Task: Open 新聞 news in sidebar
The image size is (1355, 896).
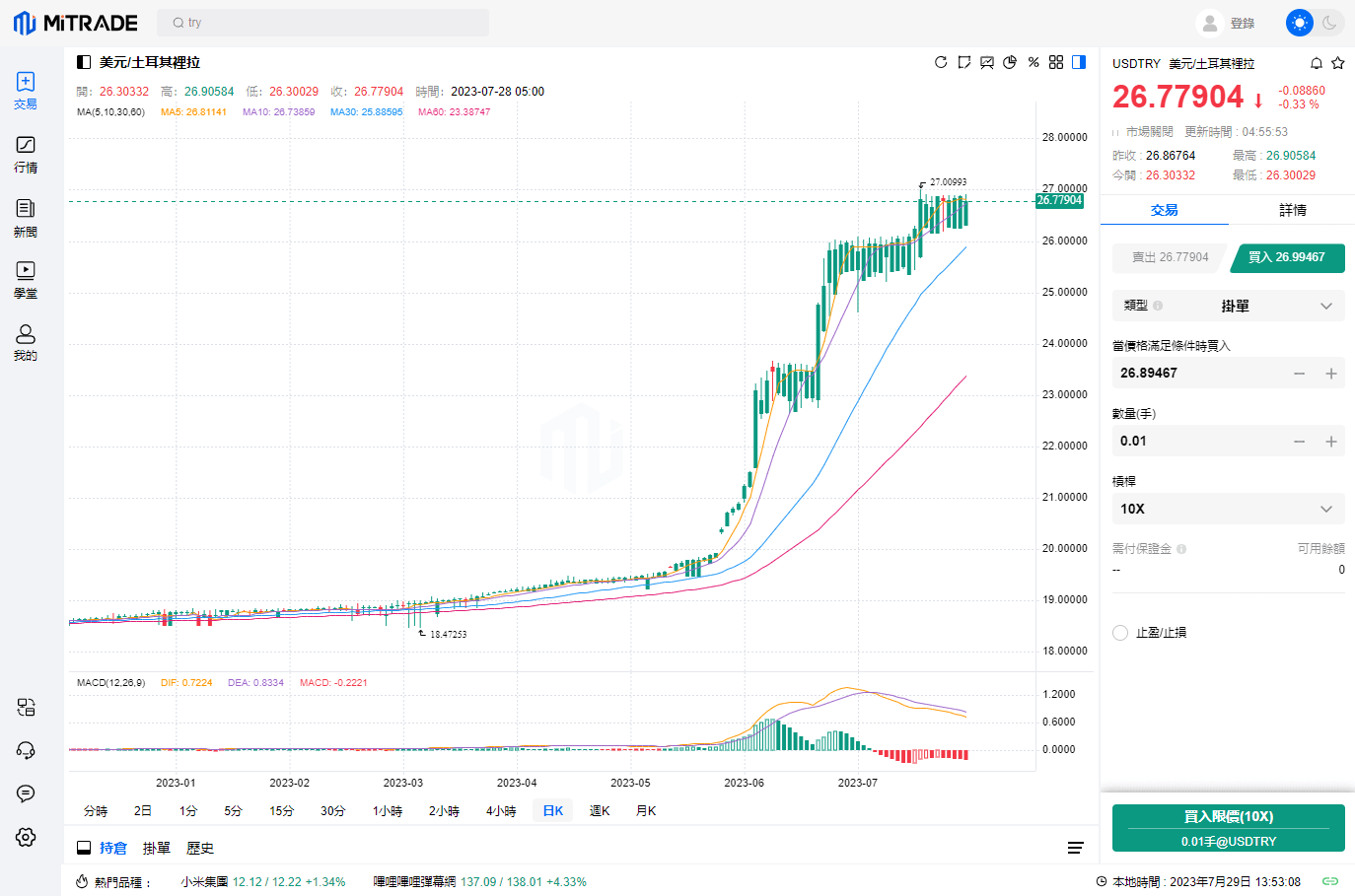Action: 26,218
